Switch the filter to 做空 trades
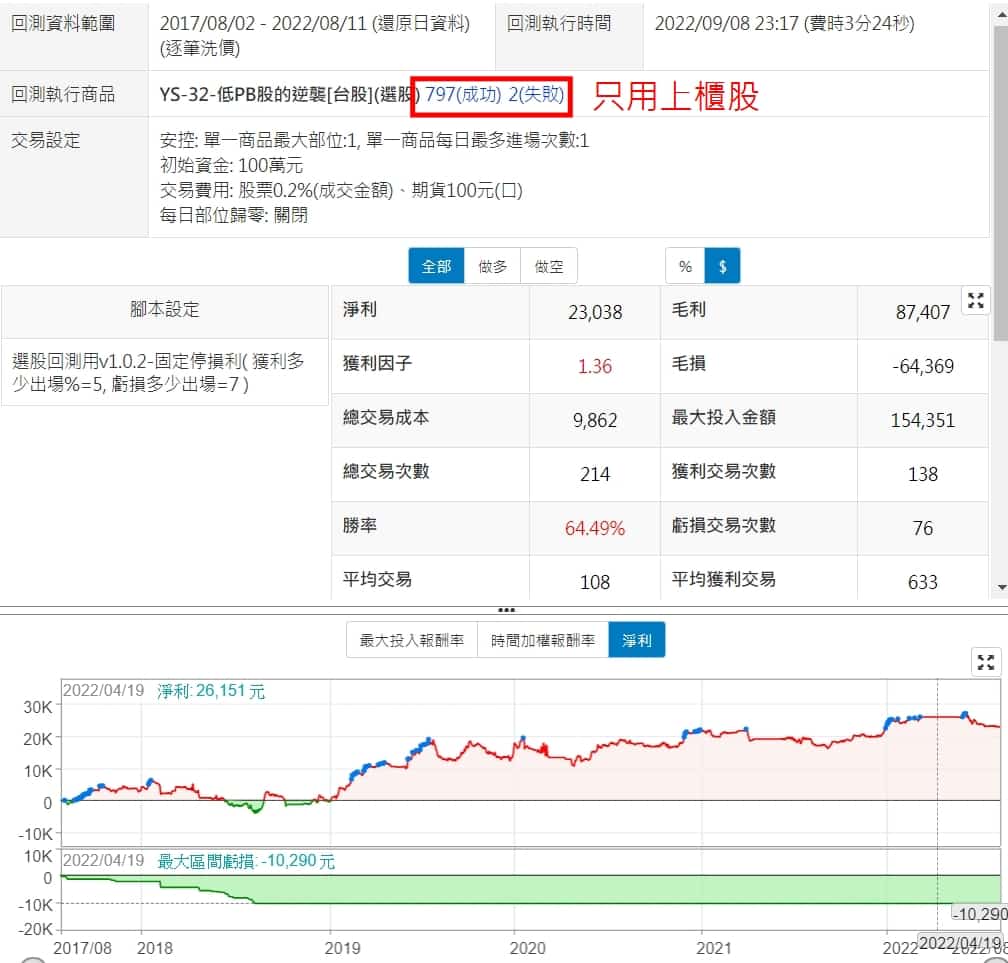 [x=549, y=266]
